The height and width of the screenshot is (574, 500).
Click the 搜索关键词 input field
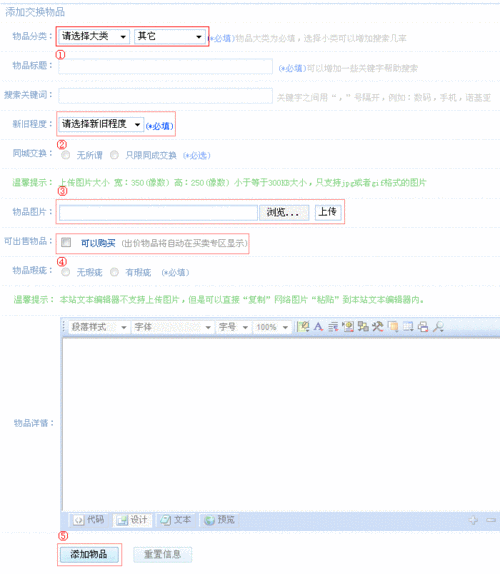(165, 96)
